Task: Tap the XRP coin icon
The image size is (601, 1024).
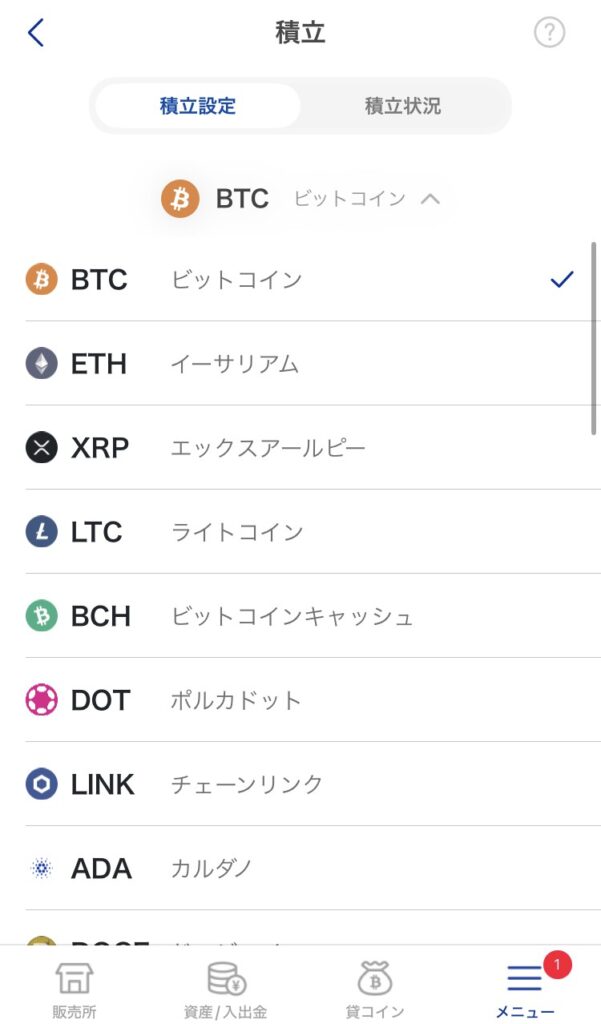Action: (x=42, y=448)
